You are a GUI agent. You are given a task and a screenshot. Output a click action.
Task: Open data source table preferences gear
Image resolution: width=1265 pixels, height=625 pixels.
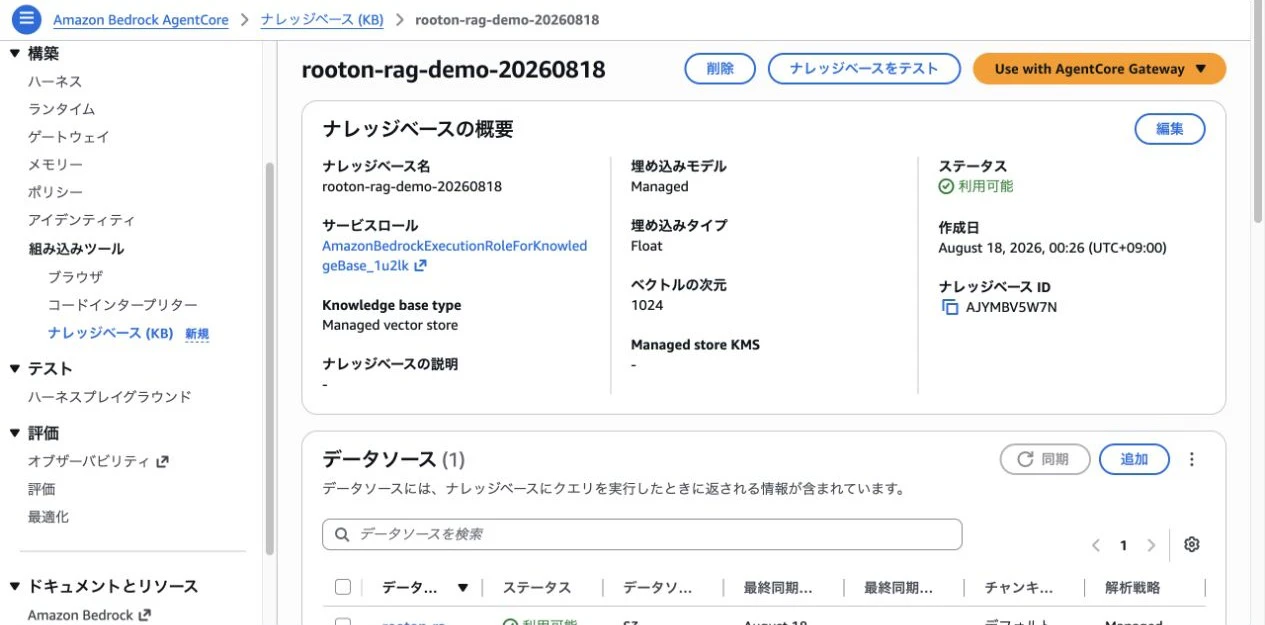(x=1191, y=544)
